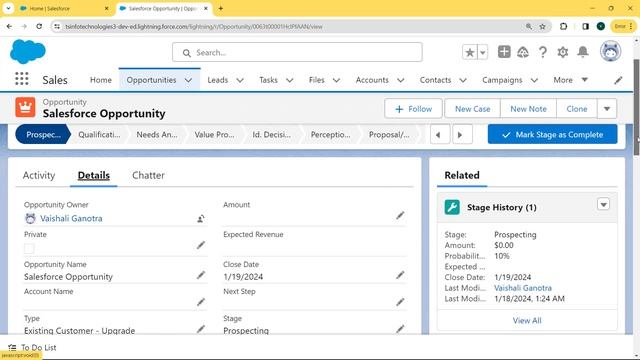This screenshot has height=360, width=640.
Task: Click the Opportunity crown record icon
Action: (x=25, y=107)
